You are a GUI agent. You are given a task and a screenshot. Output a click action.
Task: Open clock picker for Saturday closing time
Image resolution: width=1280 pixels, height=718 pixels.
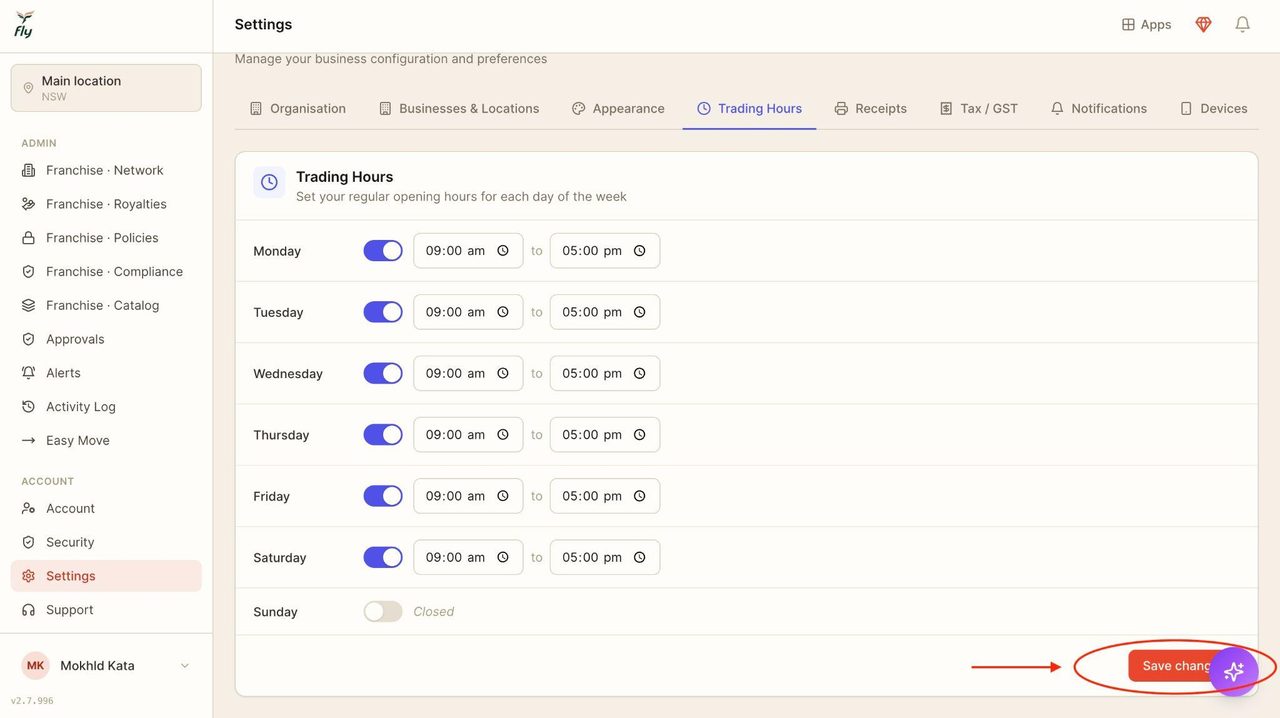(x=640, y=557)
